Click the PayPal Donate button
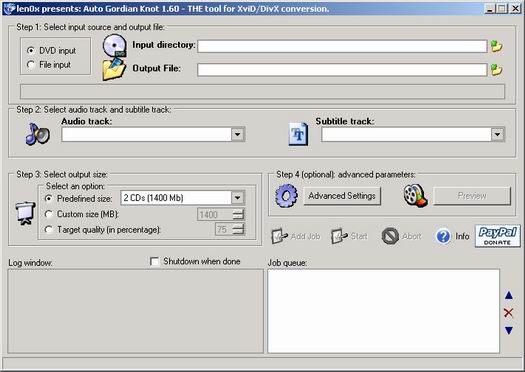This screenshot has height=372, width=525. click(x=498, y=236)
